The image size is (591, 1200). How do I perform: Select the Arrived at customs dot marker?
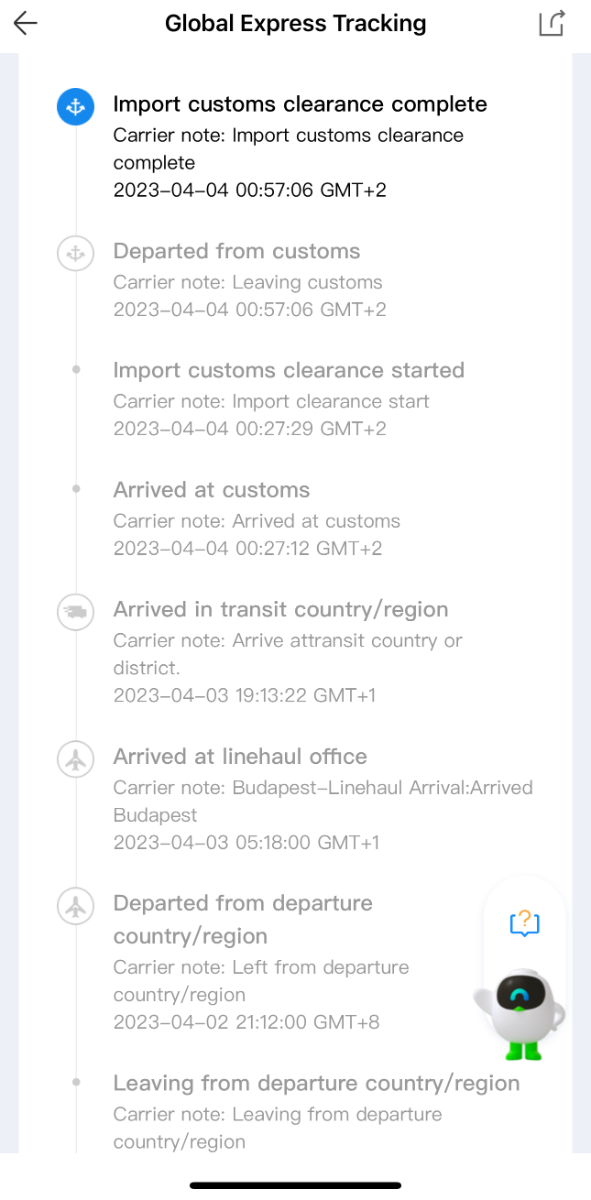[76, 490]
